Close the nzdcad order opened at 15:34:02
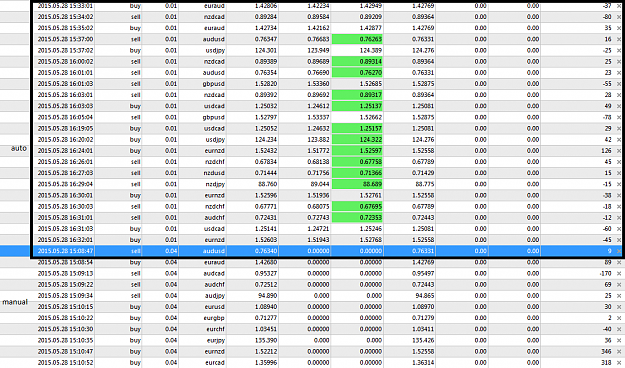 coord(619,17)
